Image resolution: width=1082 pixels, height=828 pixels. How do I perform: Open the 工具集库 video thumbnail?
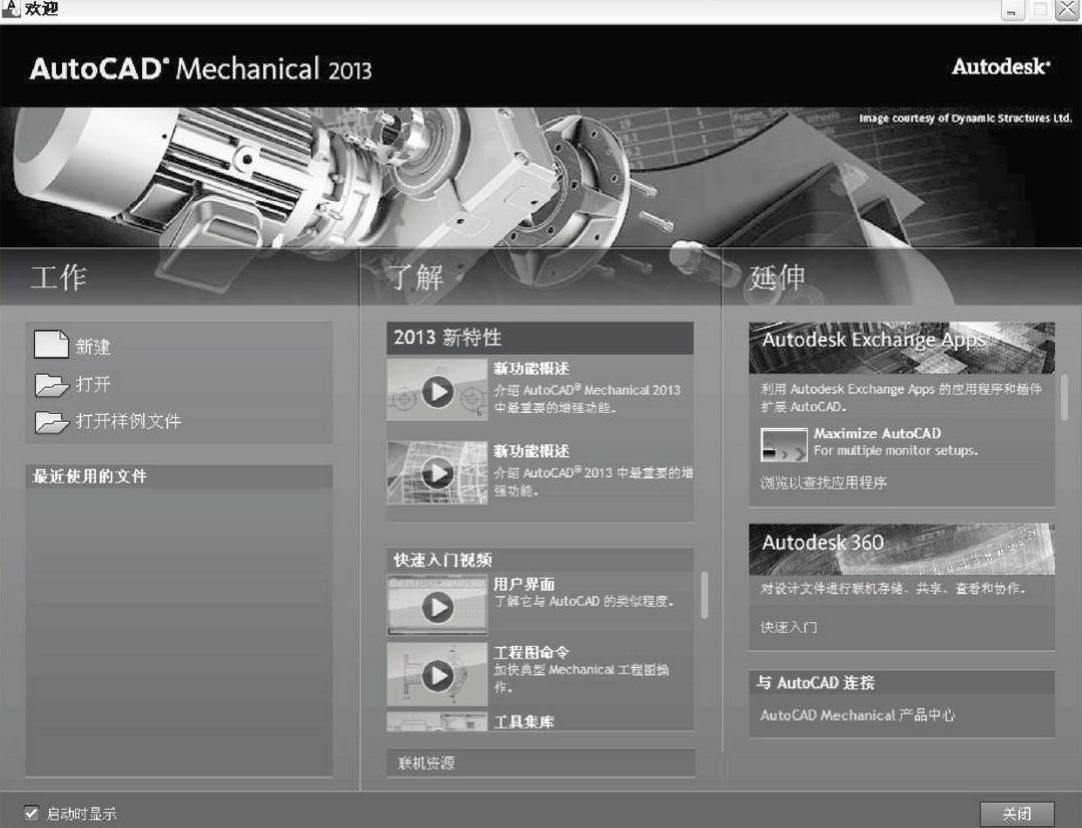[x=437, y=722]
